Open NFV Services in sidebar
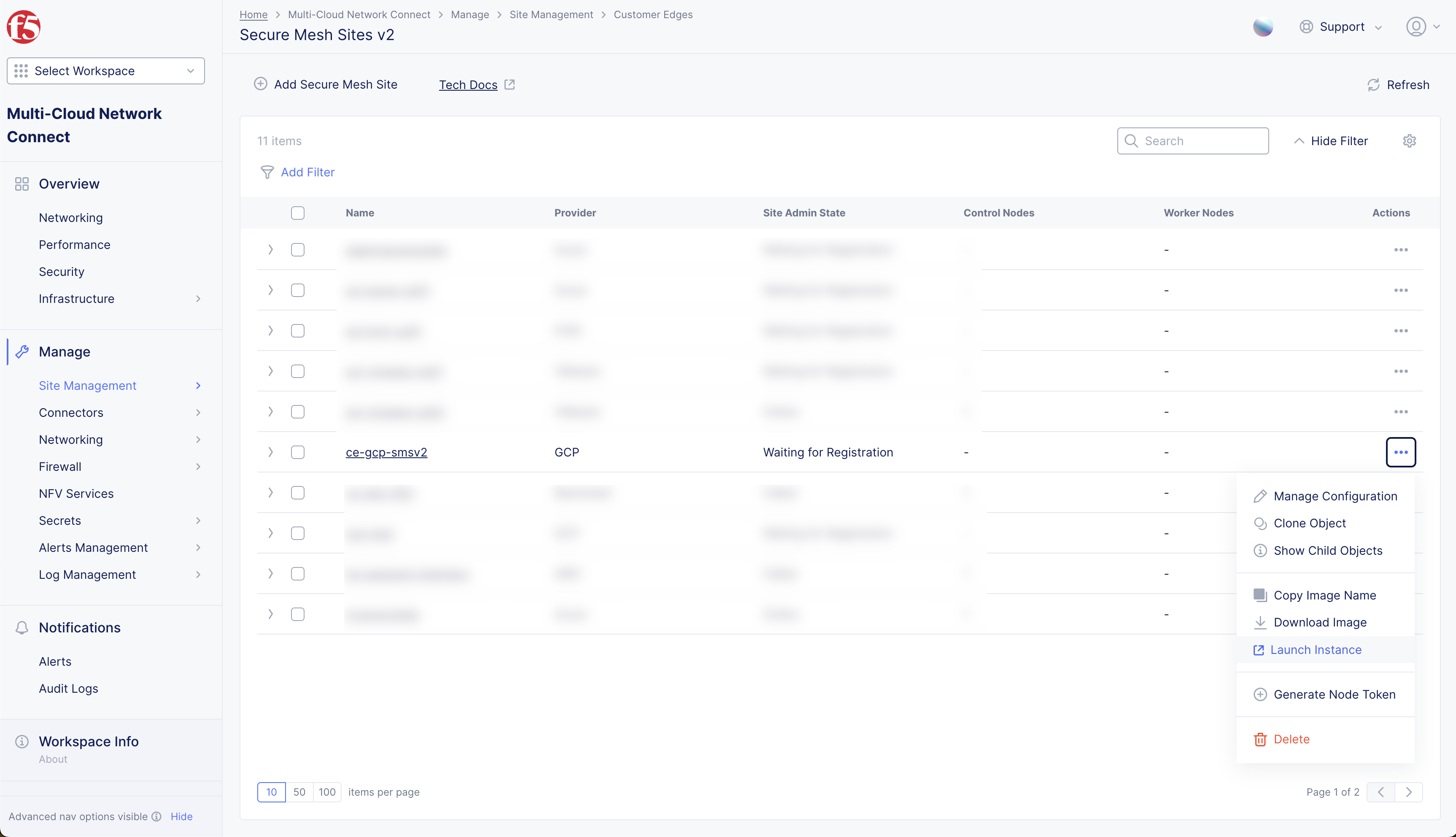 coord(76,494)
